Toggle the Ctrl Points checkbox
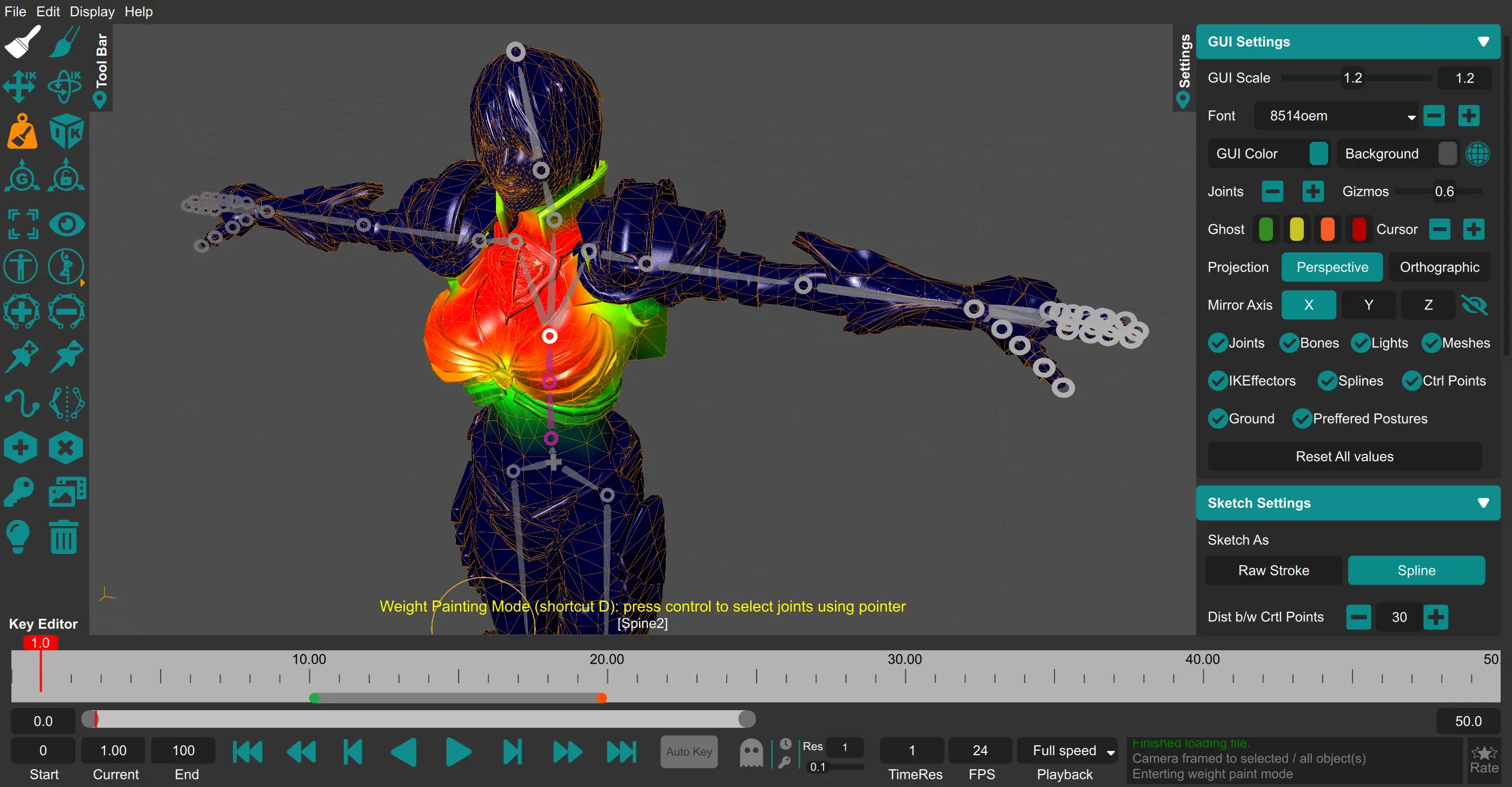This screenshot has width=1512, height=787. click(1411, 381)
